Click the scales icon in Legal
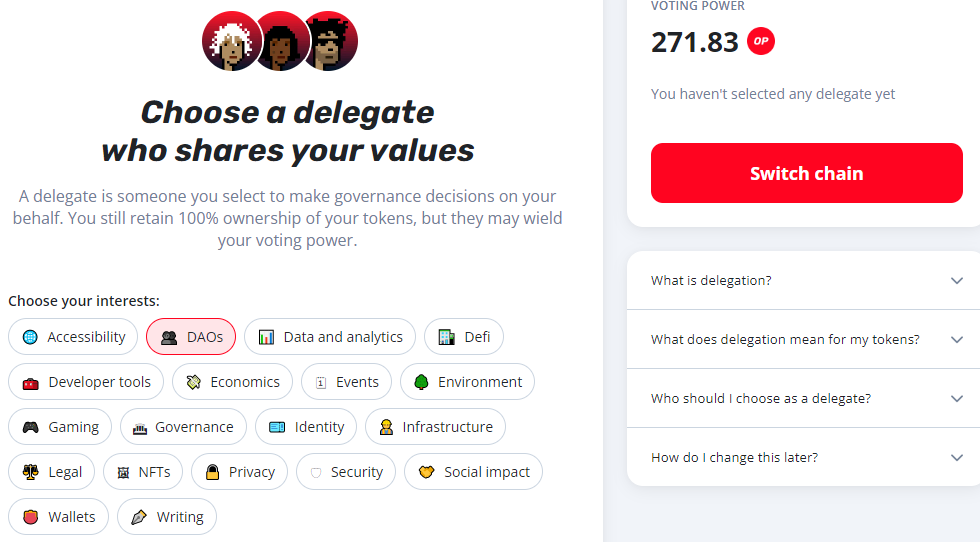Image resolution: width=980 pixels, height=542 pixels. click(30, 472)
